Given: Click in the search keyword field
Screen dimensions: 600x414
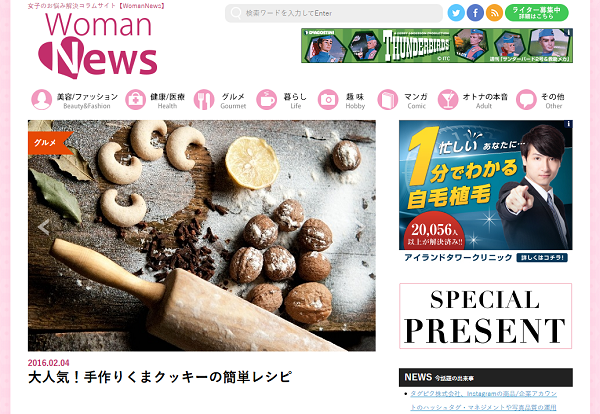Looking at the screenshot, I should coord(334,13).
